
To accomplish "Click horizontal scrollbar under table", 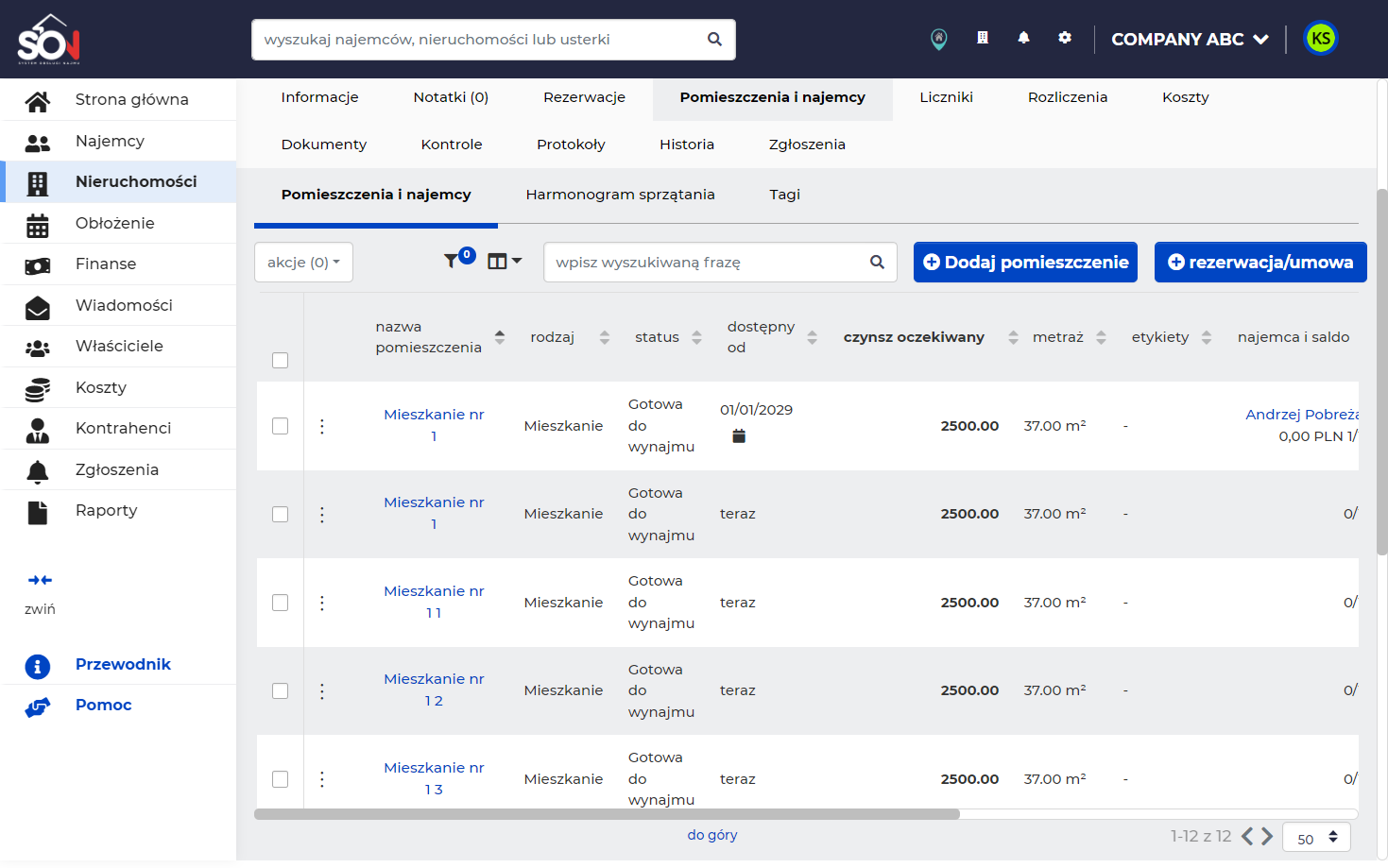I will click(607, 813).
